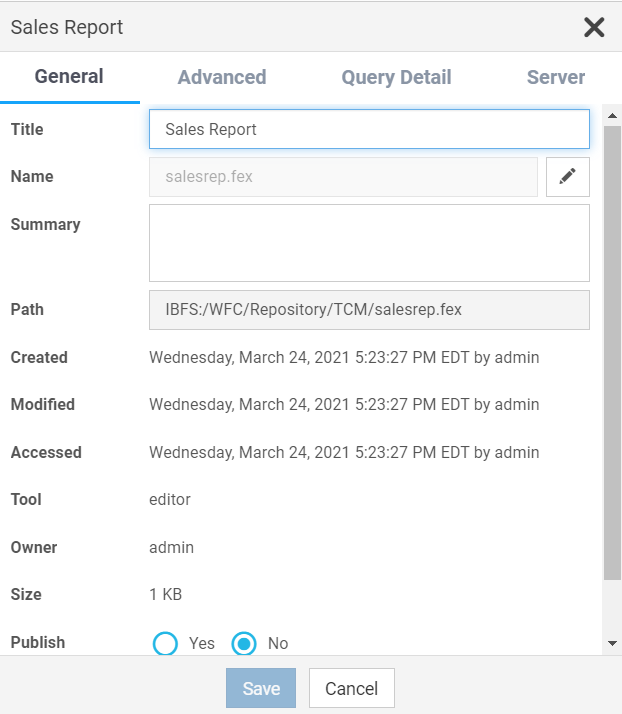Switch to the General tab
622x714 pixels.
pos(69,77)
